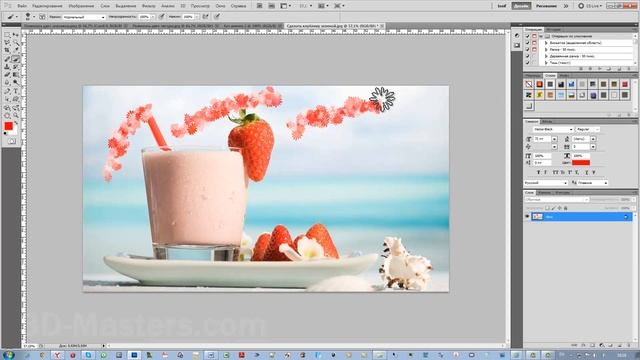Select the Move tool
Viewport: 640px width, 360px height.
click(16, 35)
